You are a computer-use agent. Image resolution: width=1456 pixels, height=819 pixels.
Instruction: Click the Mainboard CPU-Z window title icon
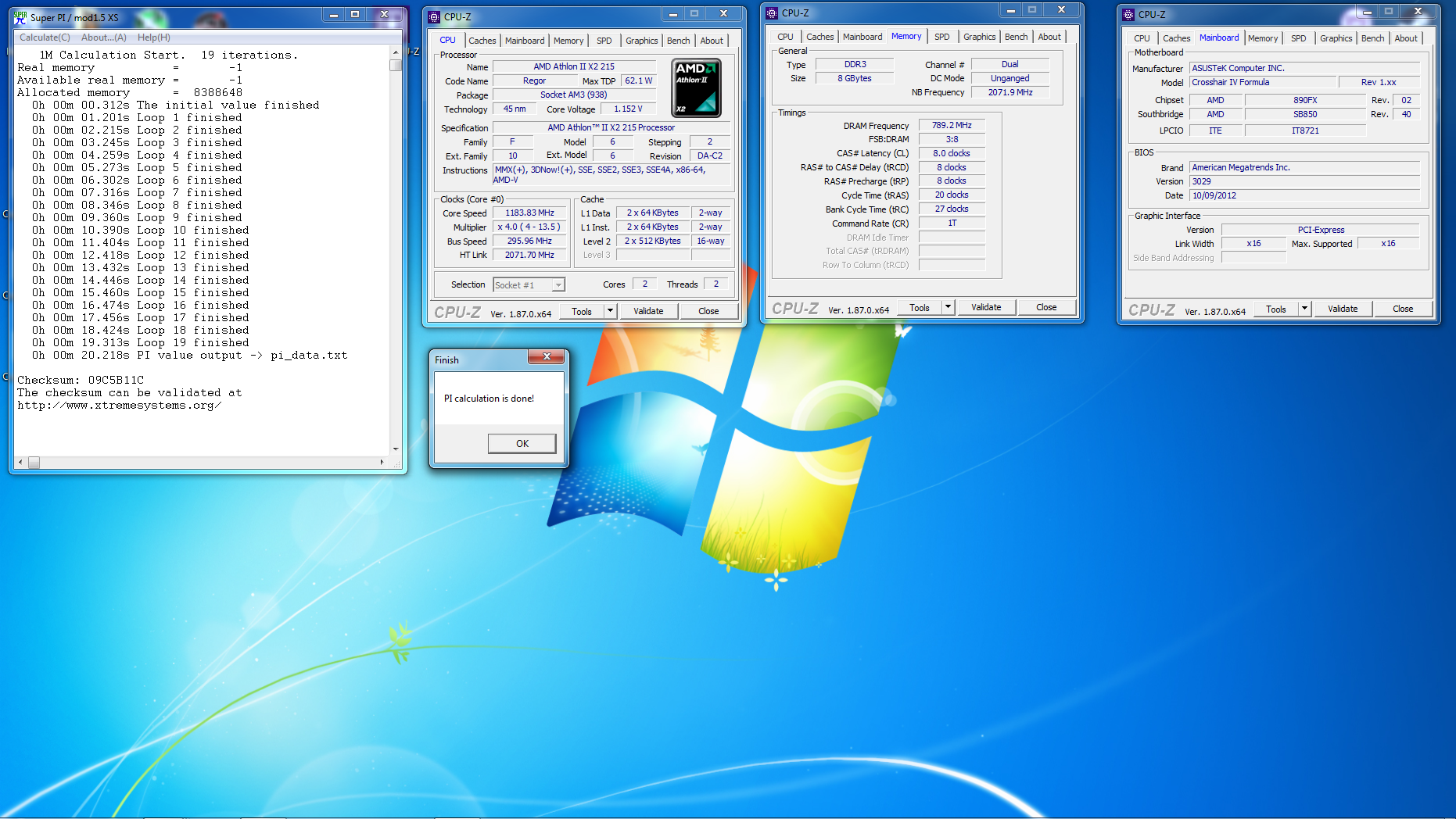(x=1128, y=14)
